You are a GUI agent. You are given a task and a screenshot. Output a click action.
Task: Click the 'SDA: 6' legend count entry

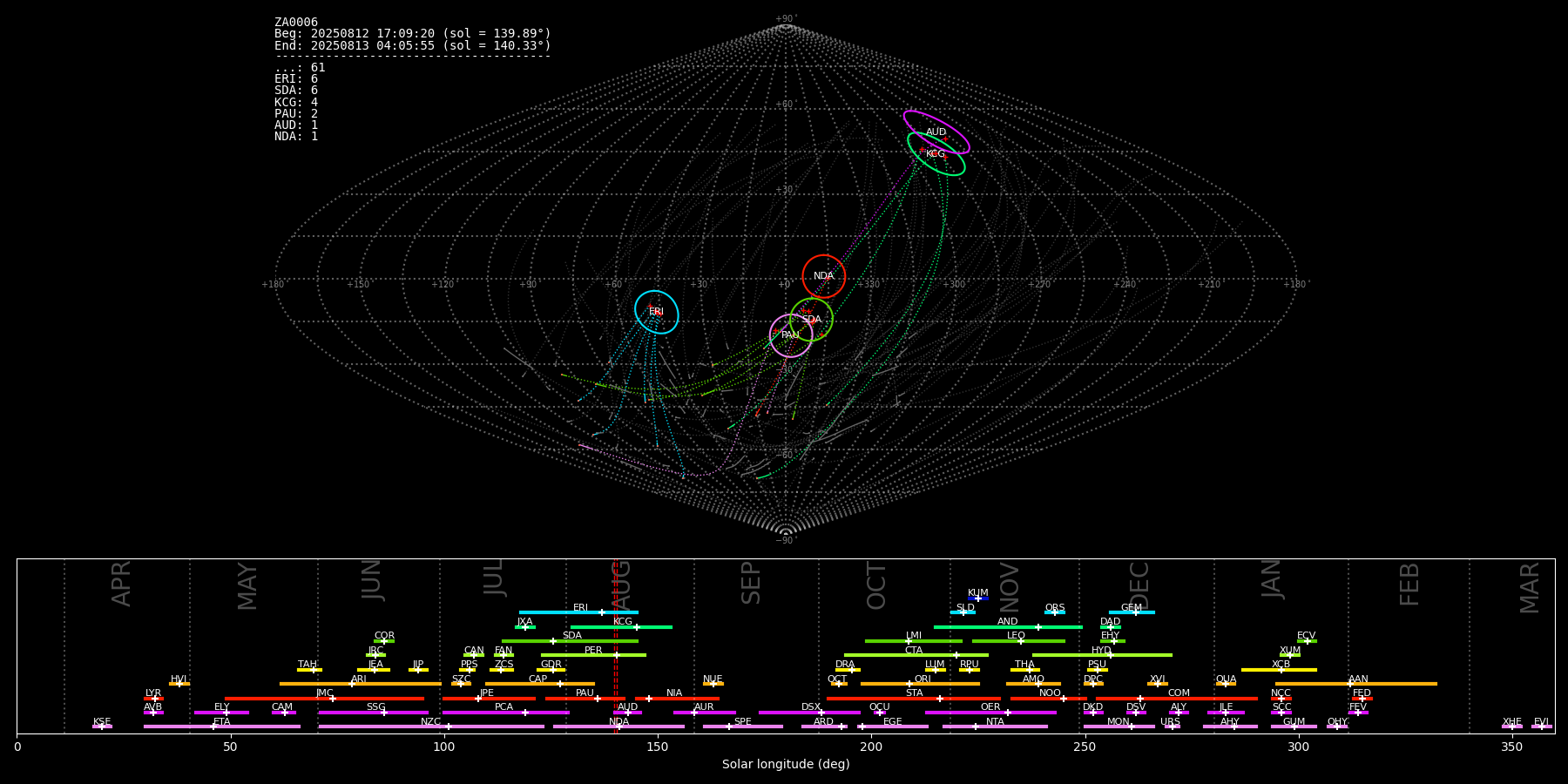(x=296, y=91)
